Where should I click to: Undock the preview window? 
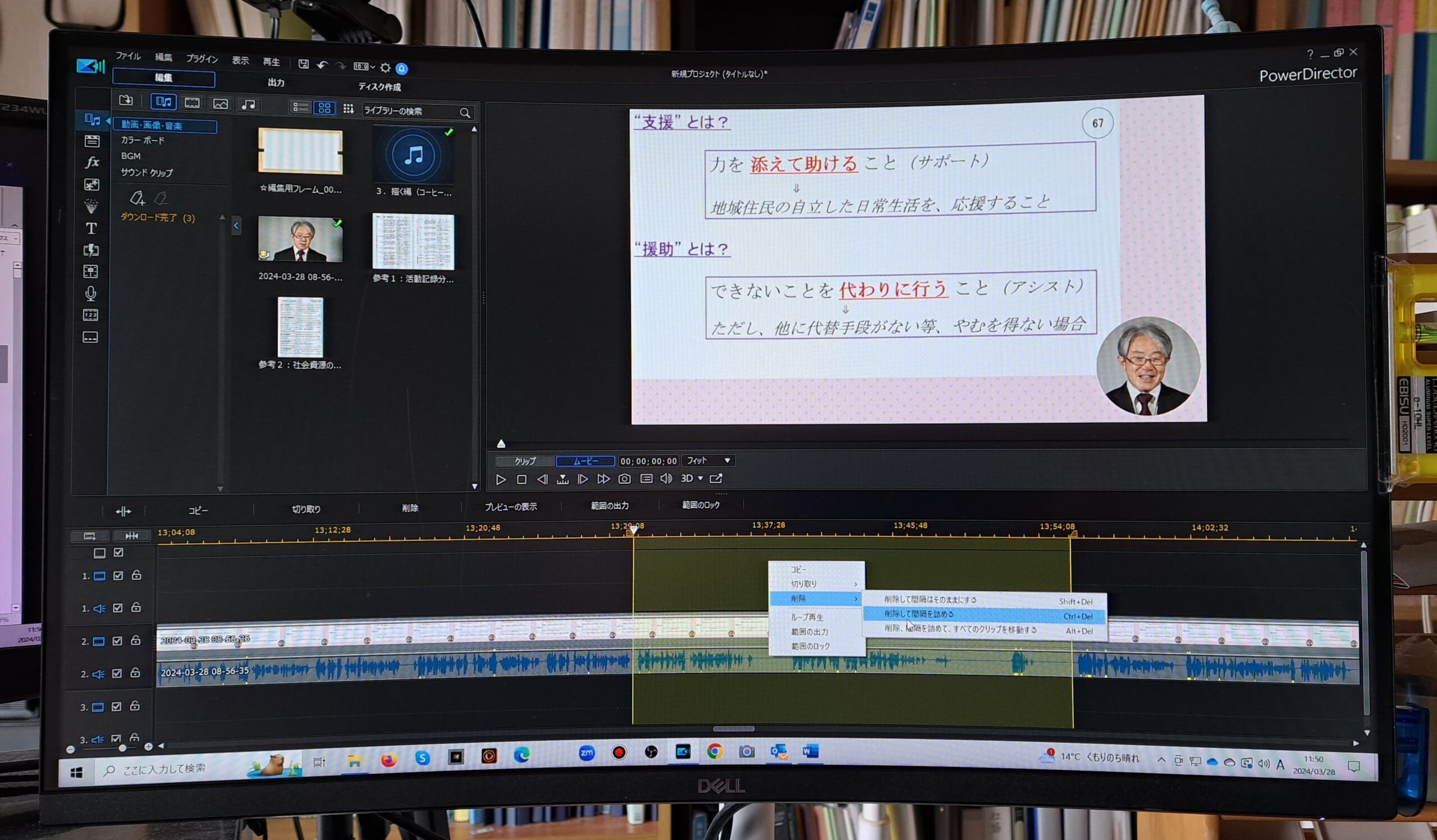[716, 478]
